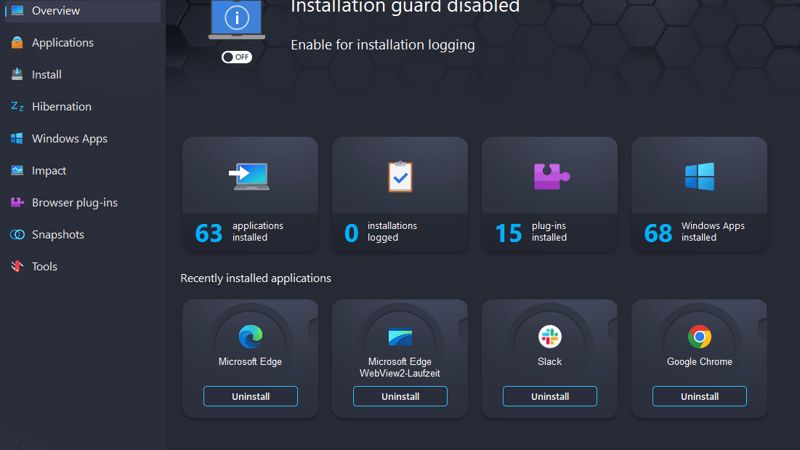Click the Edge WebView2-Laufzeit app icon
This screenshot has width=800, height=450.
(x=400, y=337)
